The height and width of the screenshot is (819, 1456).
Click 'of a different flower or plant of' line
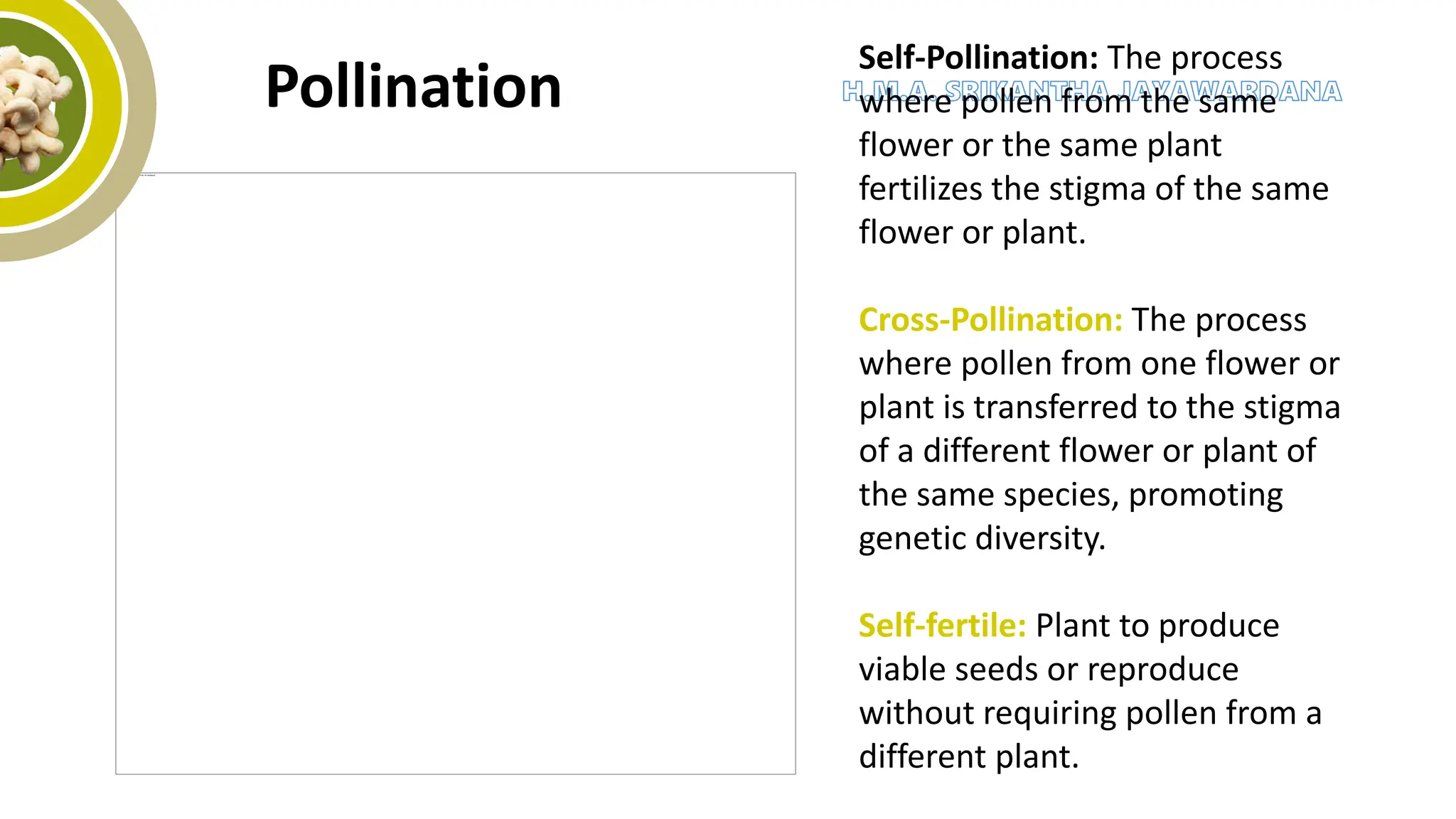(x=1086, y=451)
